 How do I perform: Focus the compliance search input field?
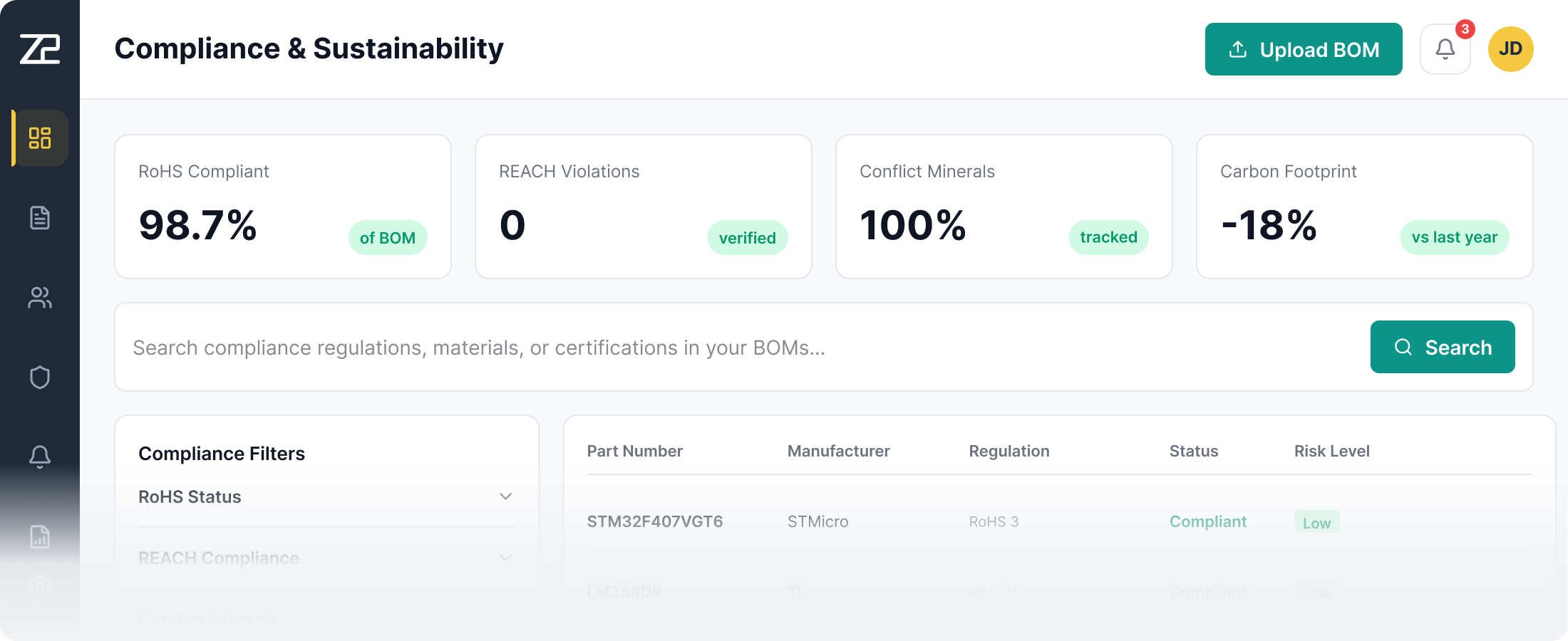tap(741, 348)
